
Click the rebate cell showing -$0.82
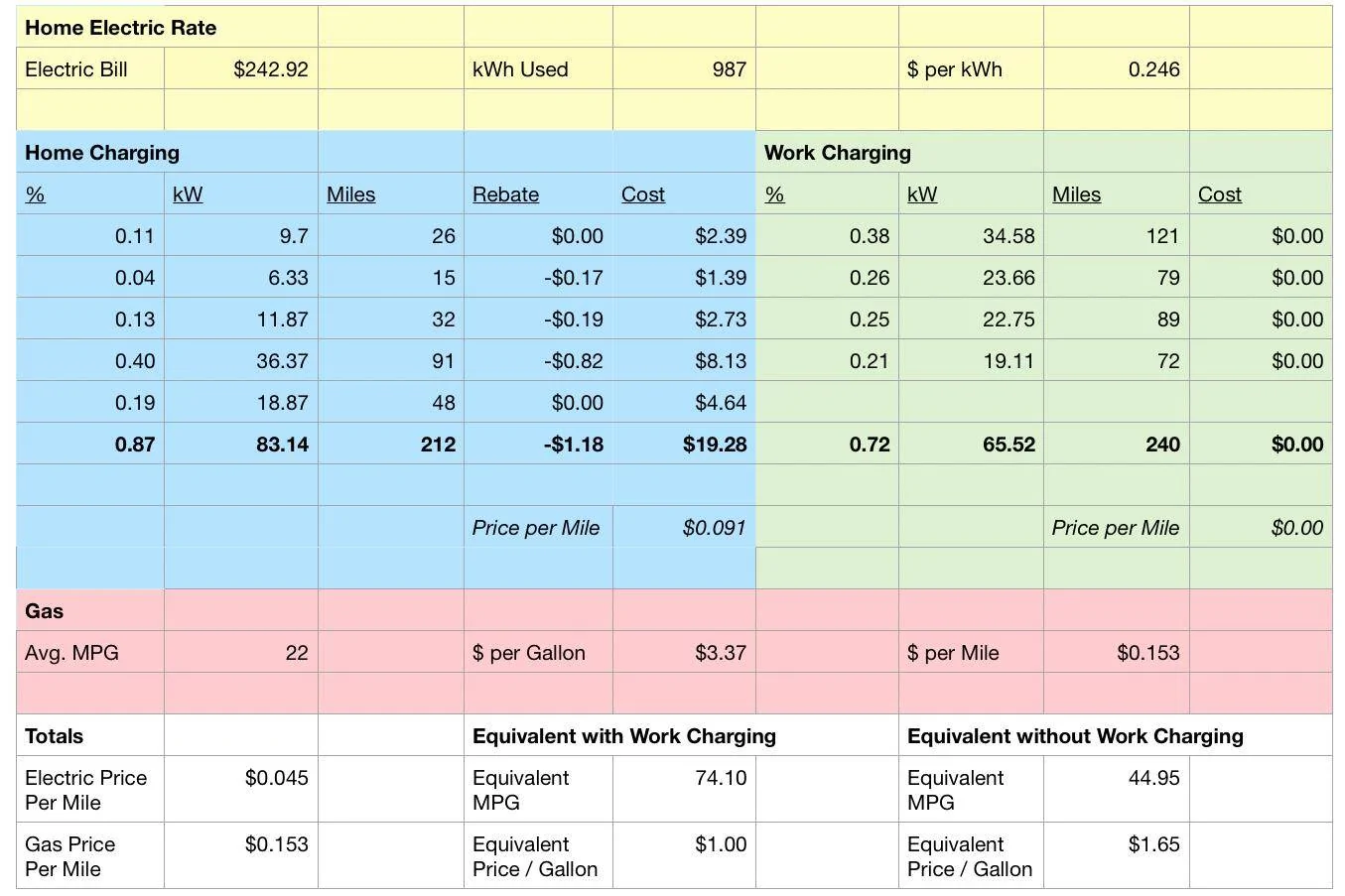click(538, 361)
